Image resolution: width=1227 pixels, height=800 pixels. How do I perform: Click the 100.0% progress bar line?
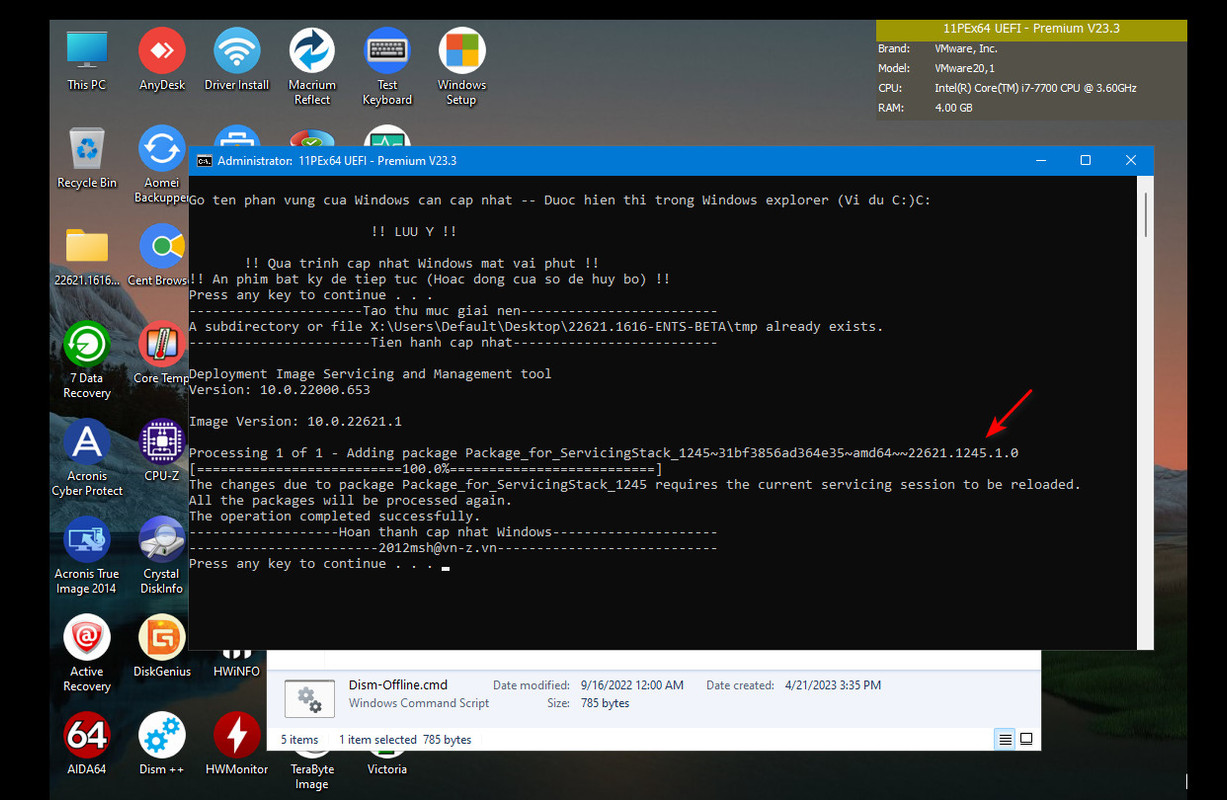[x=425, y=468]
